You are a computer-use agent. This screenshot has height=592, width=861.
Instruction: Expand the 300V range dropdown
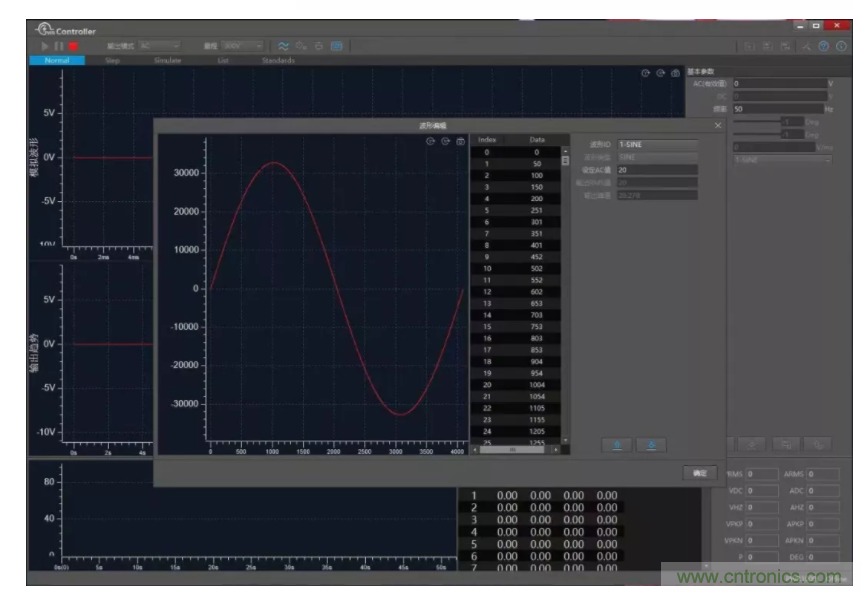pos(243,46)
